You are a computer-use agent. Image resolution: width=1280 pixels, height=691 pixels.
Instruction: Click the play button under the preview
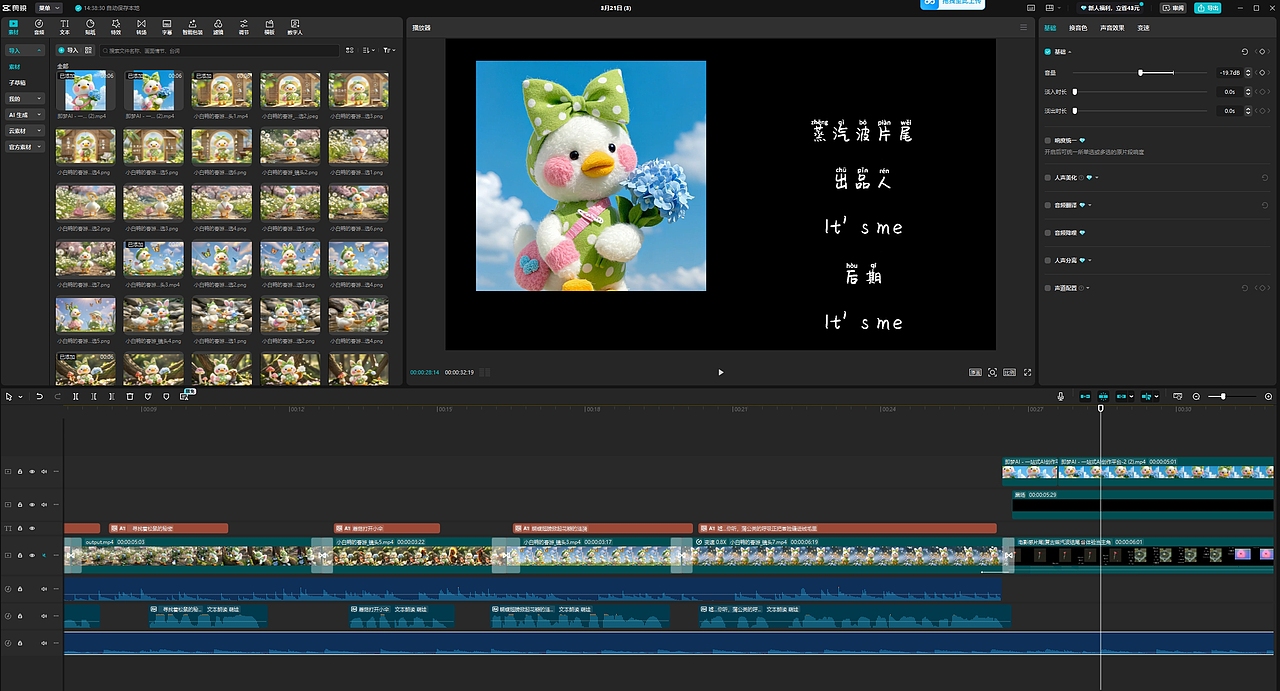[721, 372]
